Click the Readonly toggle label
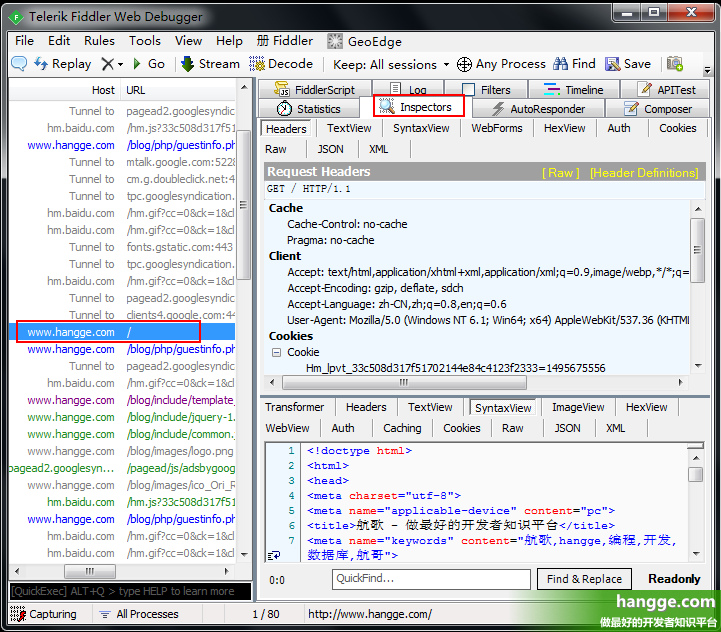Image resolution: width=721 pixels, height=632 pixels. 674,579
